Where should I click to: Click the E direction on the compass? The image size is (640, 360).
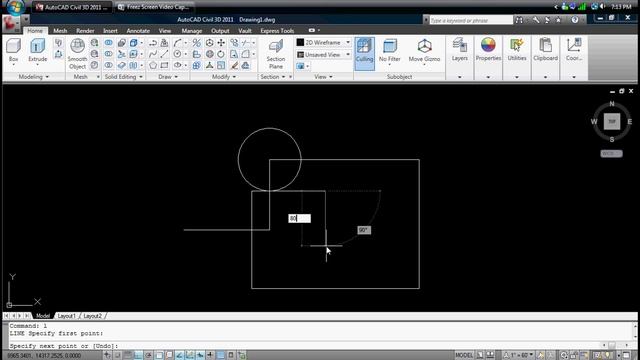[630, 122]
